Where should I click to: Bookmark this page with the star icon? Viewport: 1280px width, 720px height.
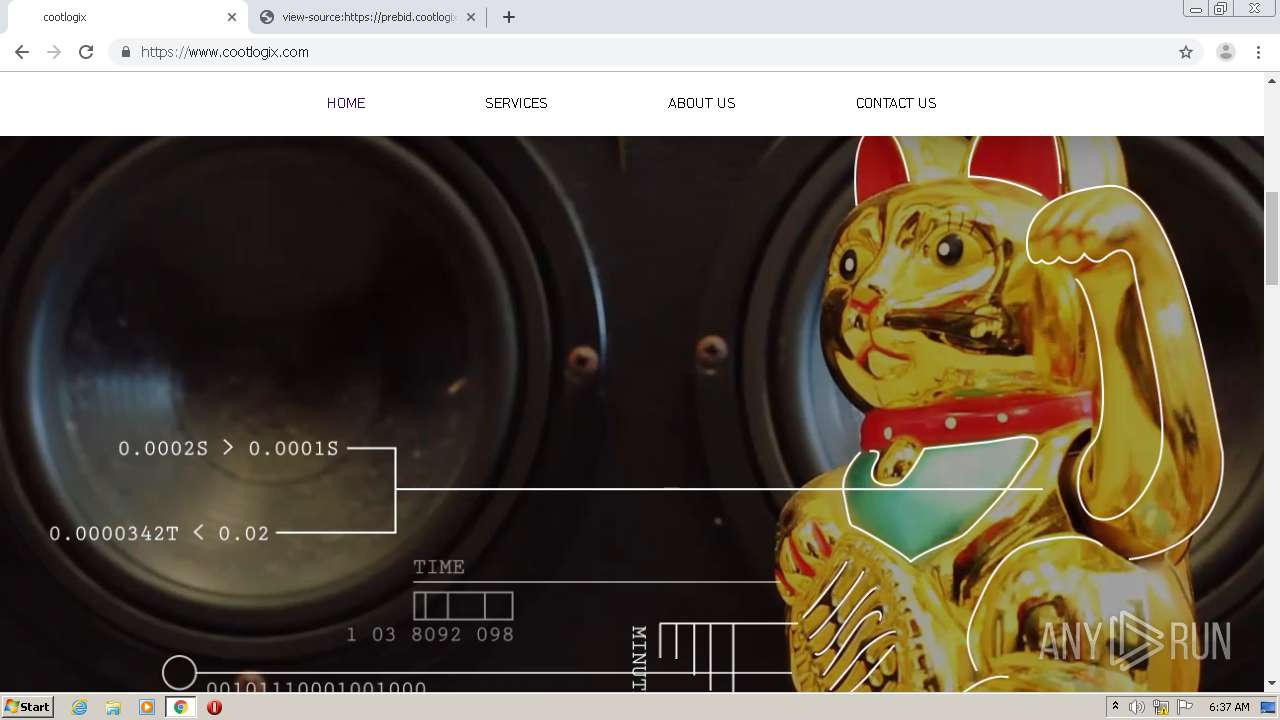tap(1186, 52)
